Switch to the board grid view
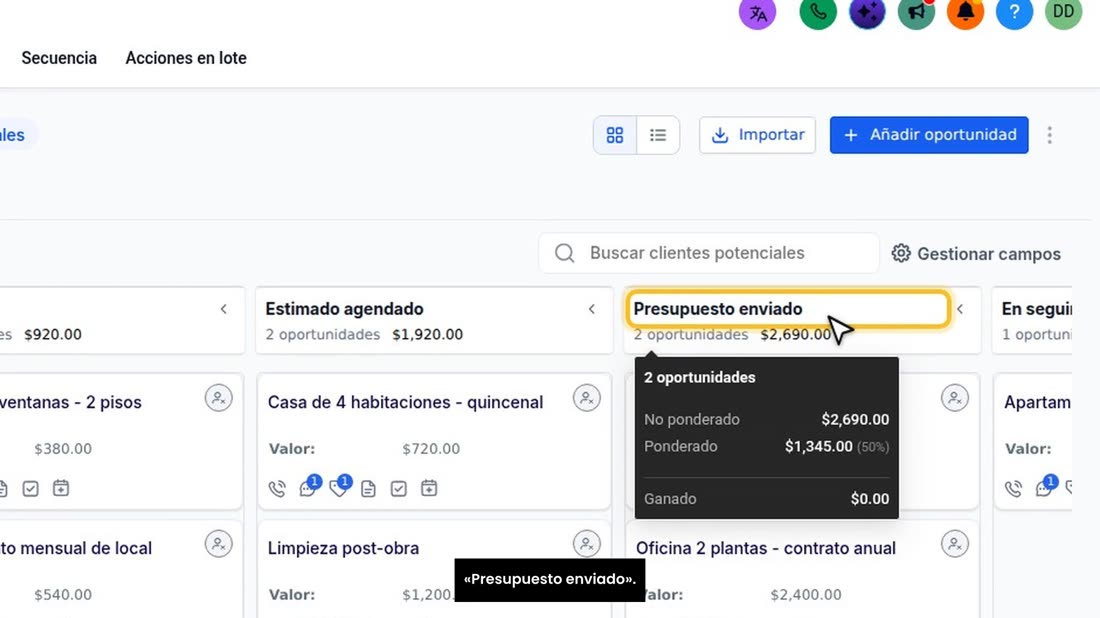 click(x=615, y=135)
